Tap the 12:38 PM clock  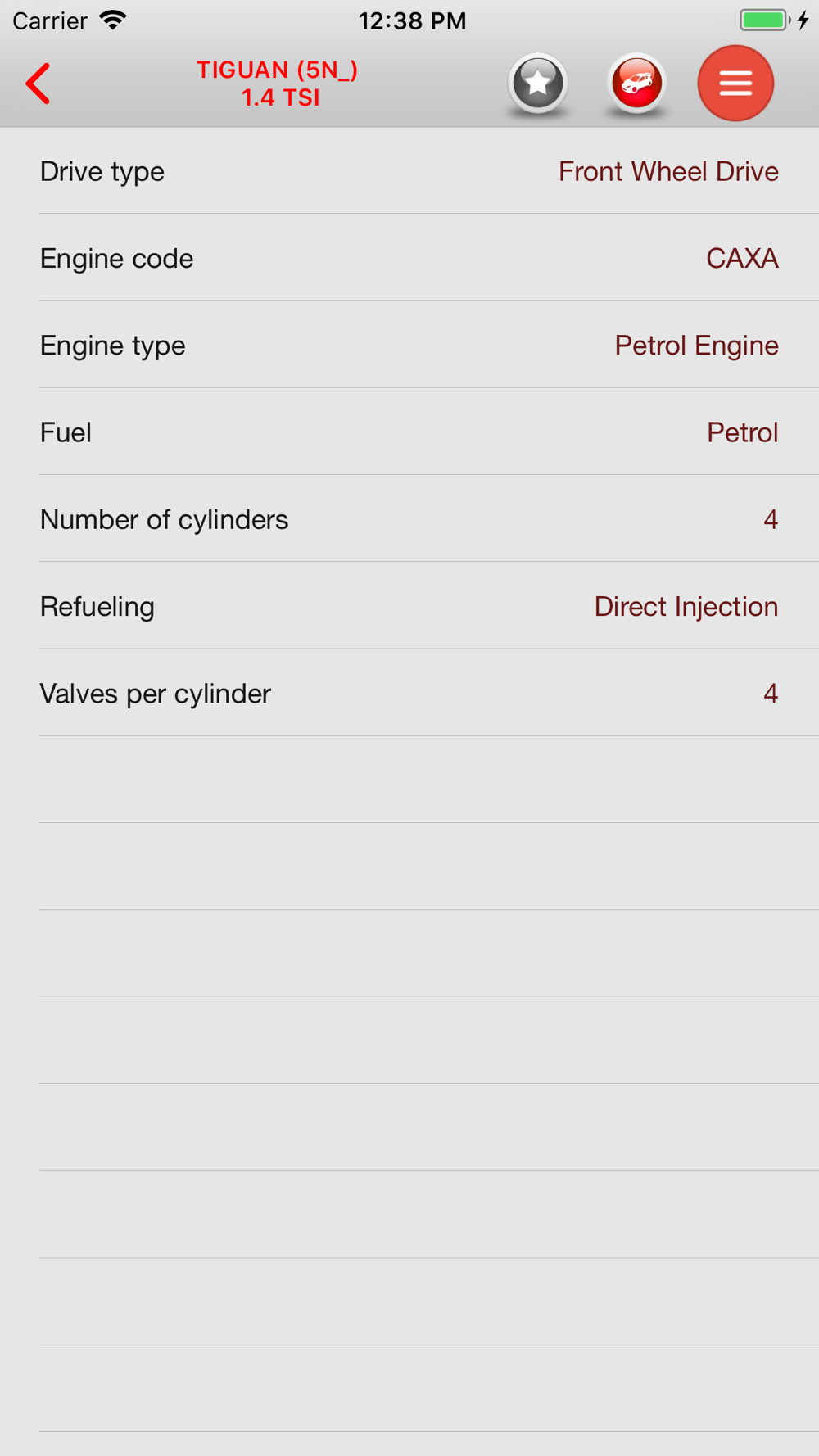click(412, 20)
